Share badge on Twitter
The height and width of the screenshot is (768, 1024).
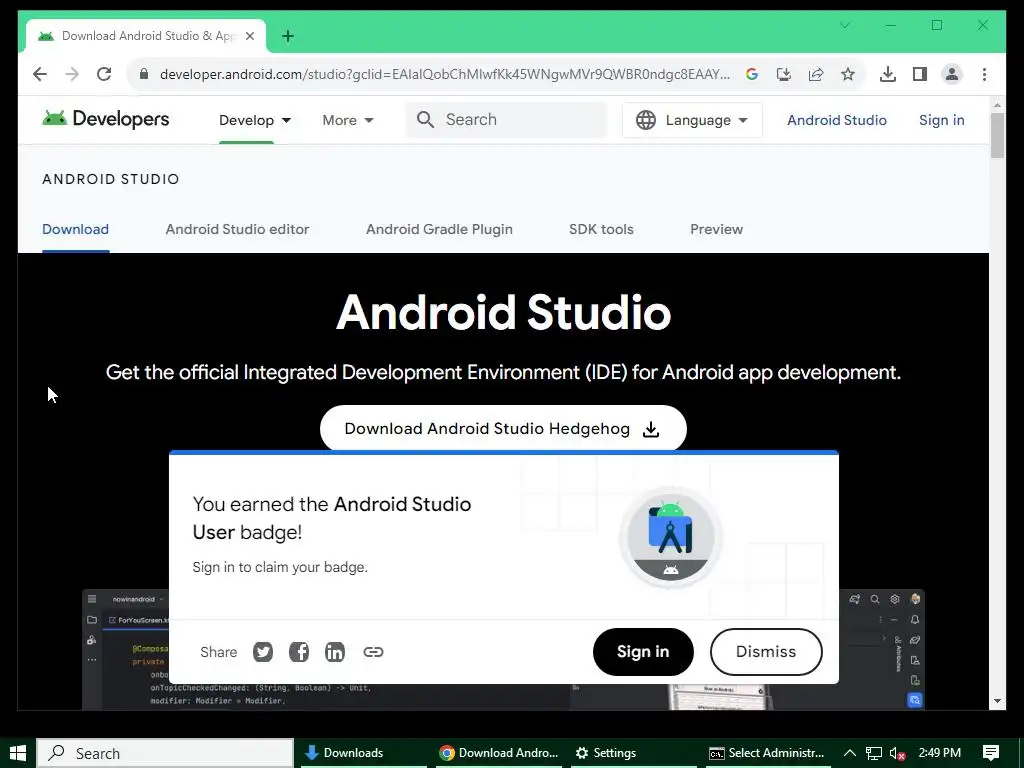(263, 652)
